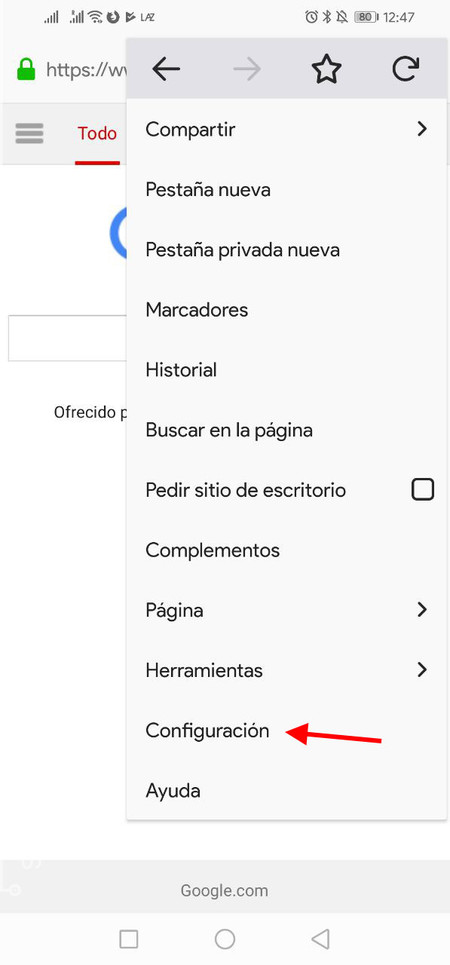Tap the Android recent apps square button
Viewport: 450px width, 965px height.
pyautogui.click(x=128, y=939)
